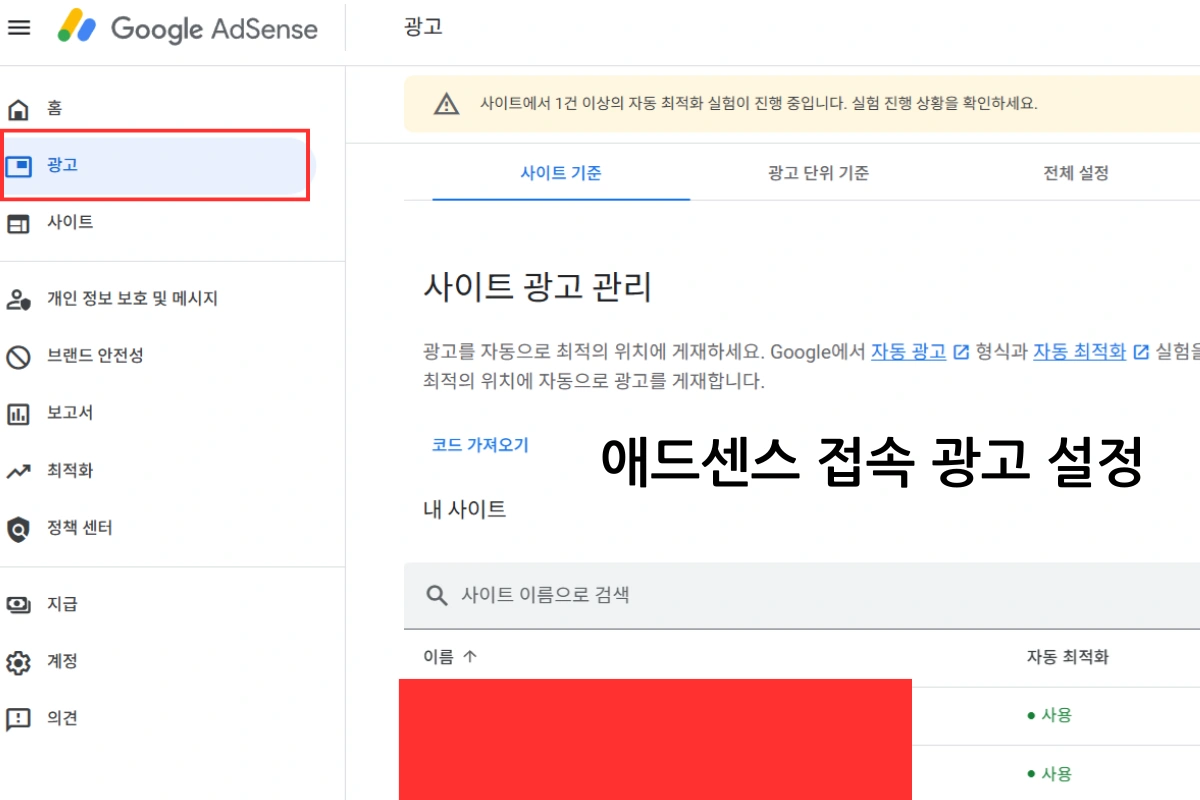Switch to the 광고 단위 기준 tab
1200x800 pixels.
[x=818, y=173]
